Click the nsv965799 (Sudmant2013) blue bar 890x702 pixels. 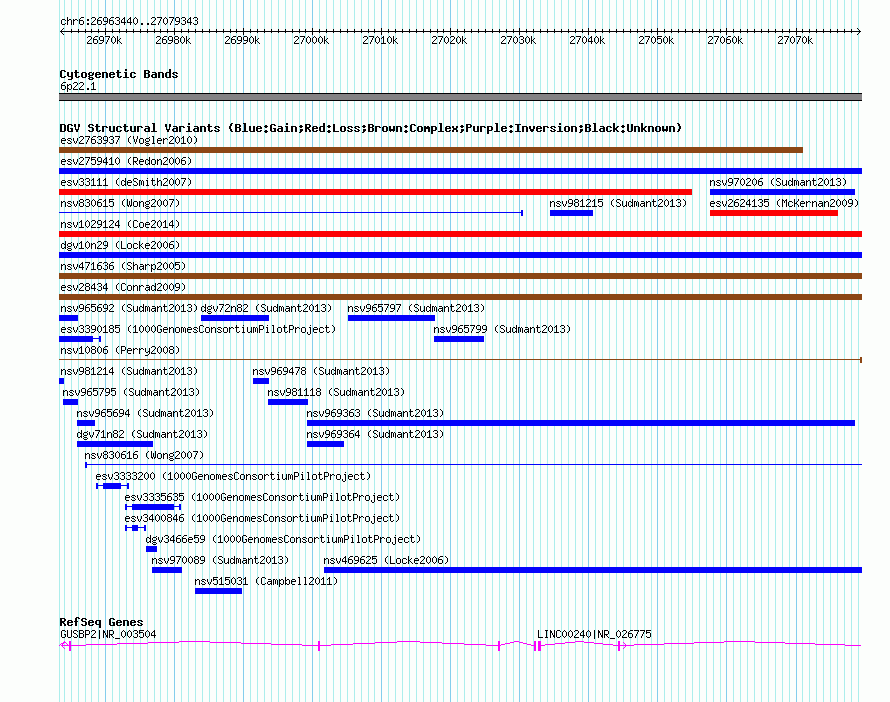pyautogui.click(x=459, y=339)
